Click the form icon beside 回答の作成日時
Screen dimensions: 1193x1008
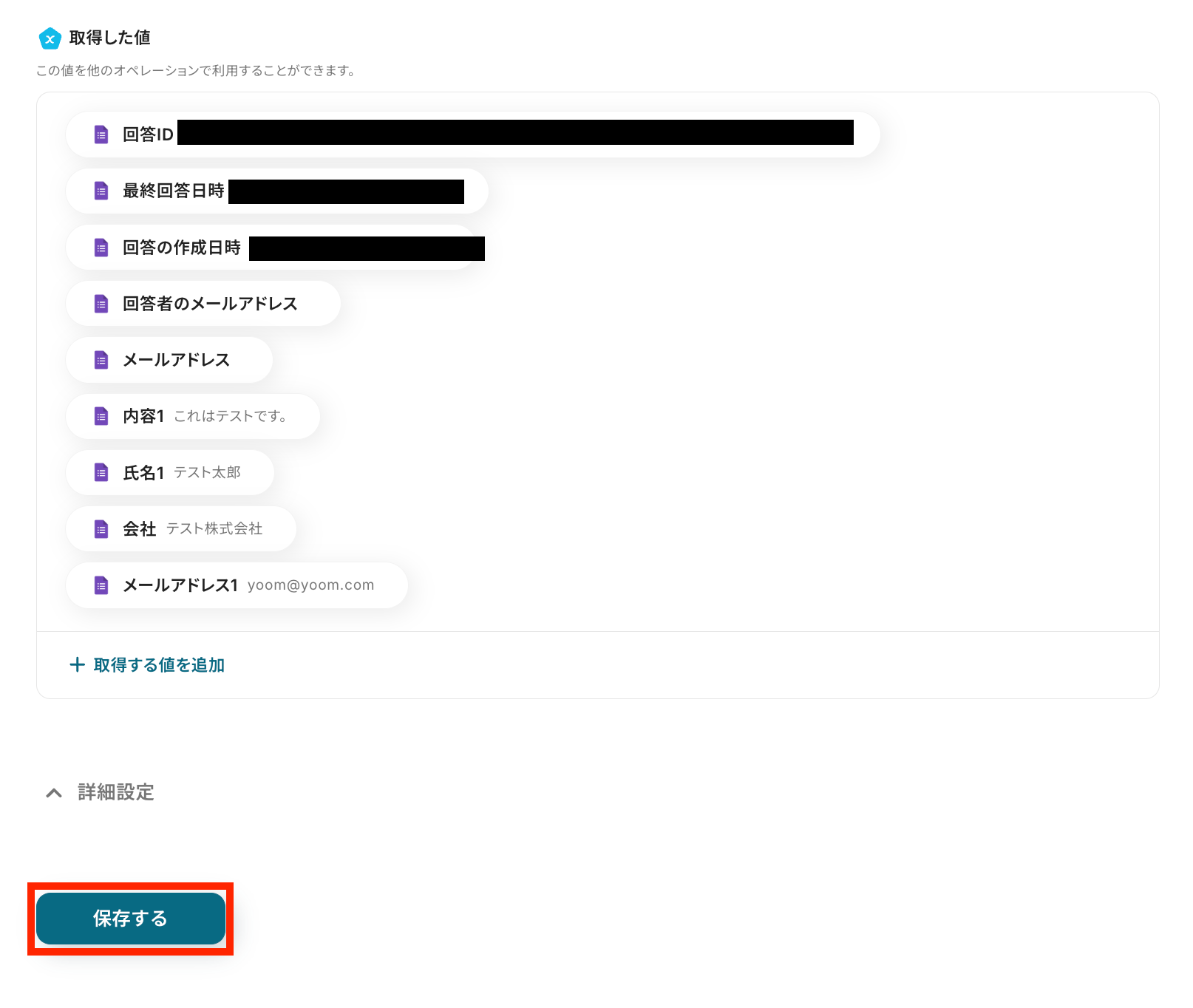[x=101, y=248]
